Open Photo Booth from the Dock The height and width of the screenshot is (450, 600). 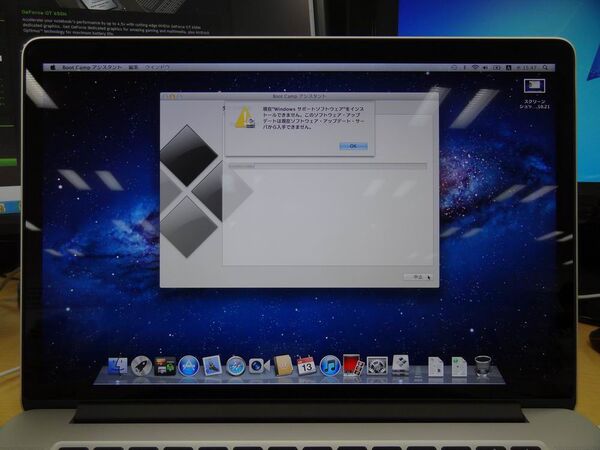coord(353,365)
